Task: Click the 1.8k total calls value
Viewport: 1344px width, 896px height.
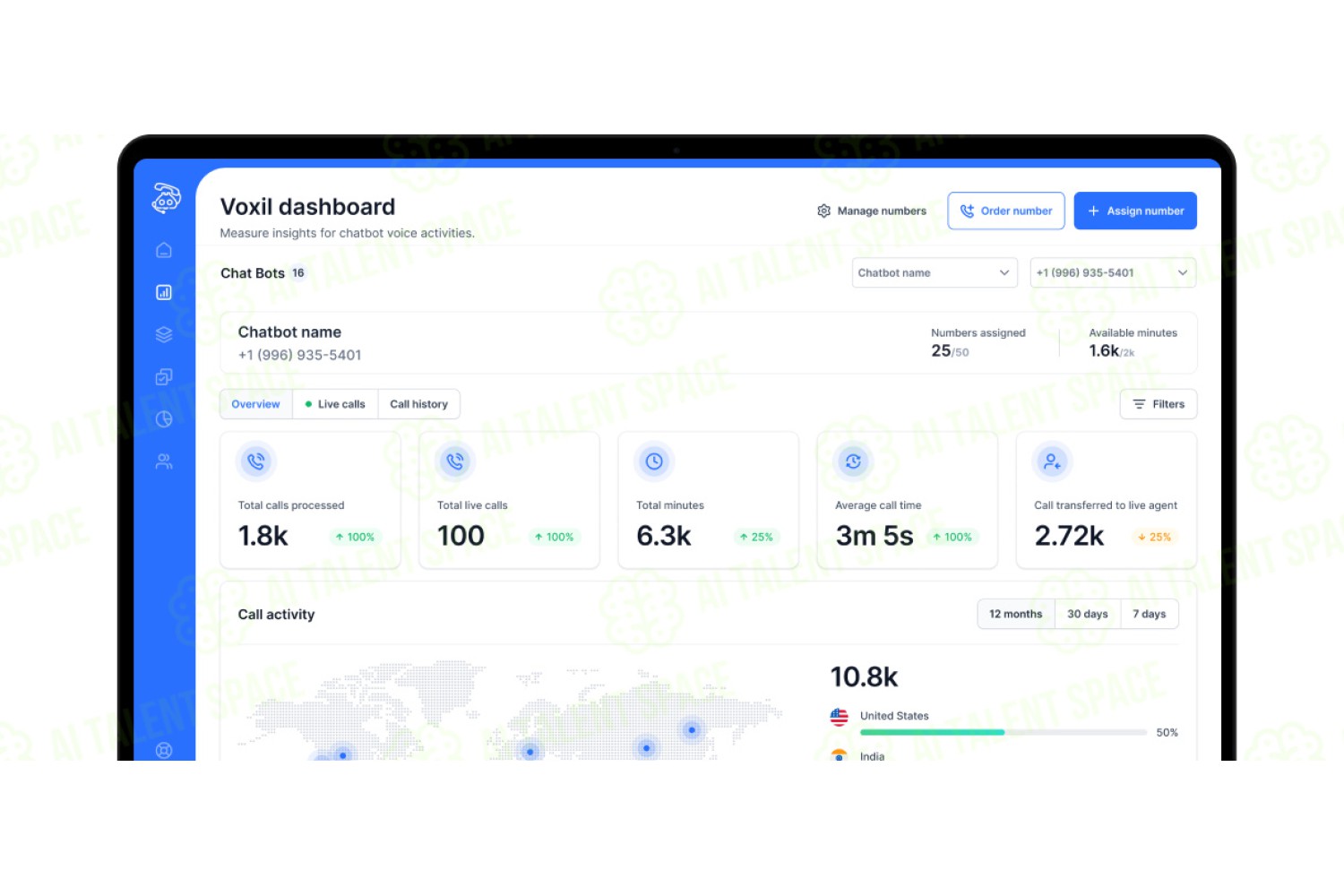Action: click(263, 536)
